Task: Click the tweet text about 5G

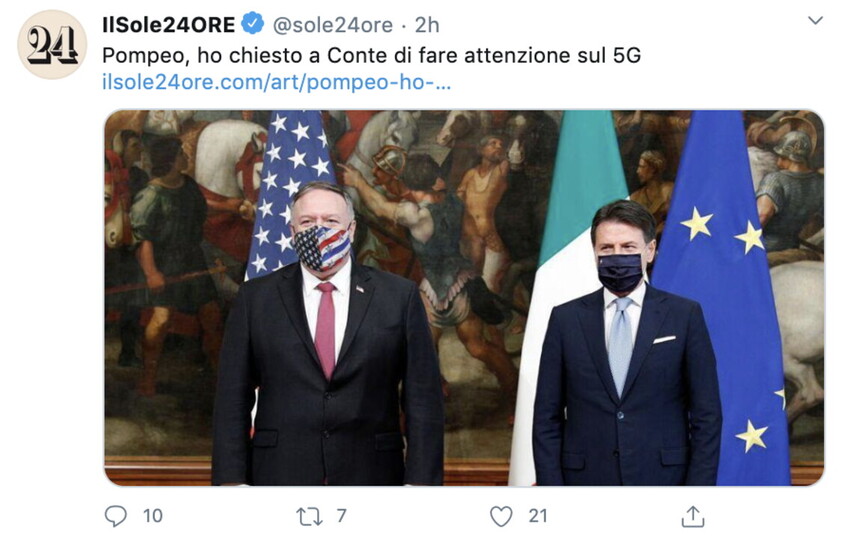Action: tap(371, 55)
